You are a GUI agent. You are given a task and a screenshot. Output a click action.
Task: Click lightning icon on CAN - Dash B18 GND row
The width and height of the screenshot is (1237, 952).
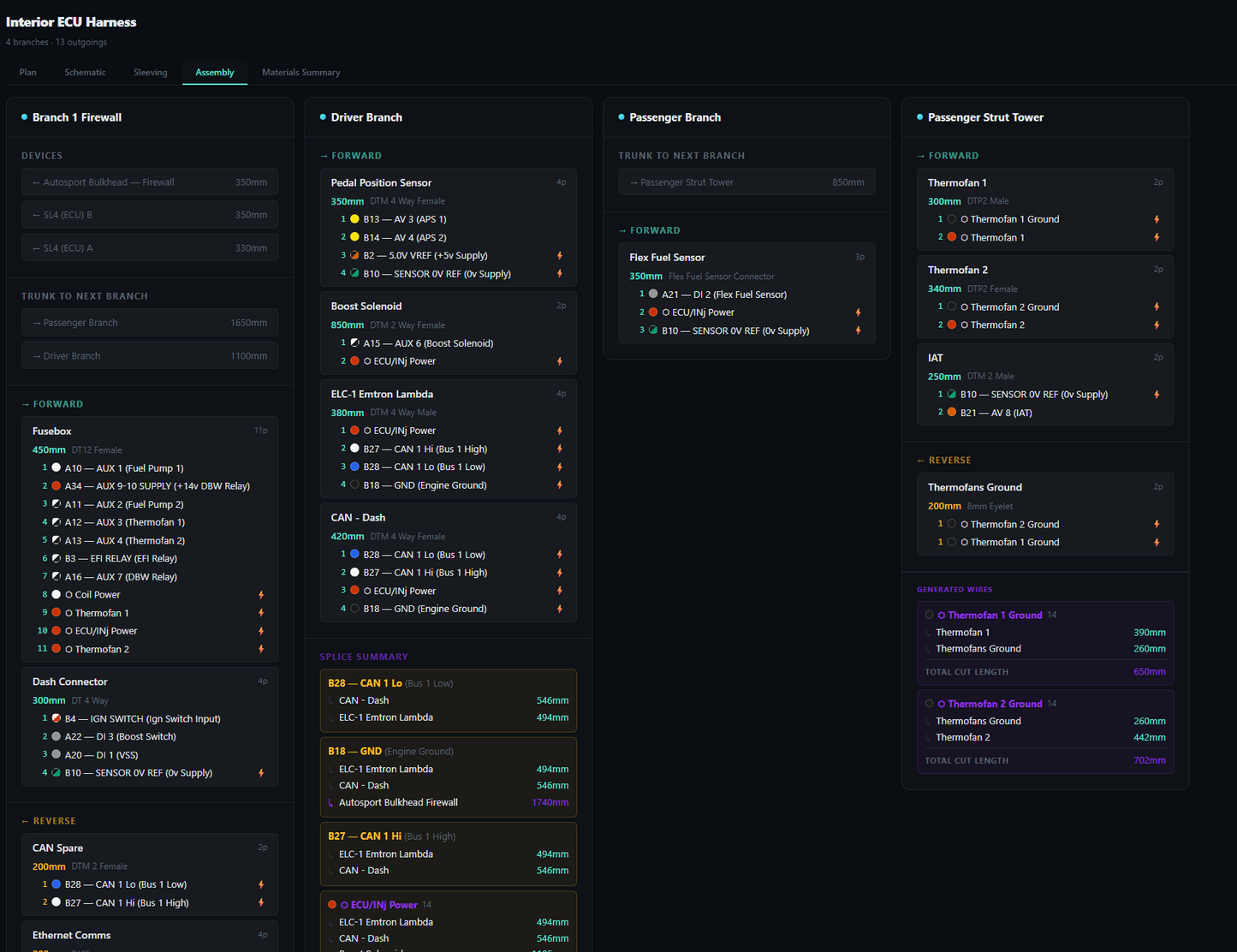click(560, 609)
